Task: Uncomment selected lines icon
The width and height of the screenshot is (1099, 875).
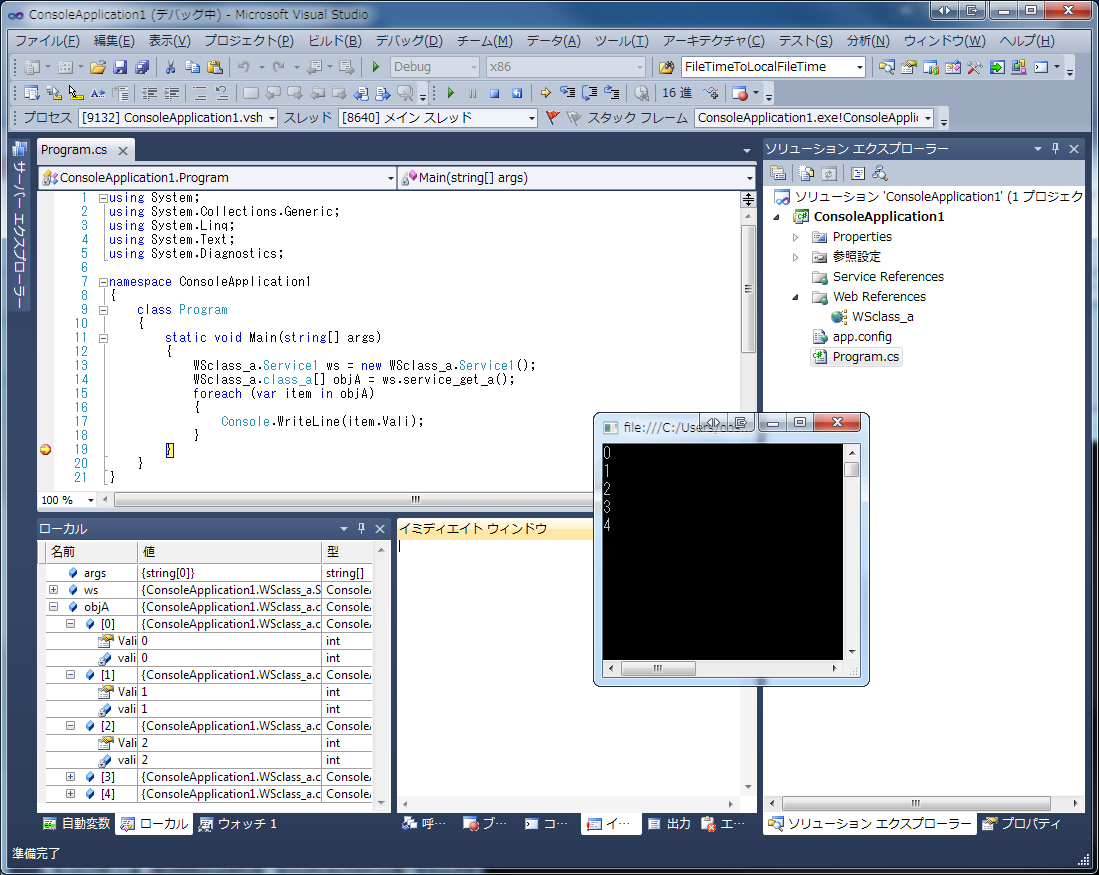Action: (221, 93)
